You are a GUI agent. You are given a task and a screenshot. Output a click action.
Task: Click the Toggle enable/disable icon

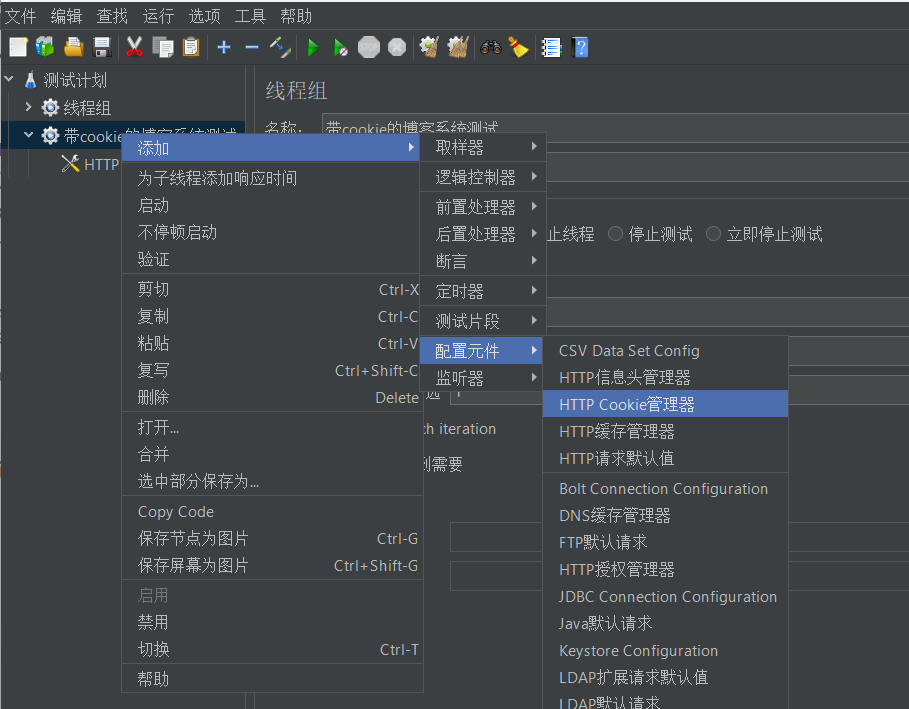(x=280, y=47)
